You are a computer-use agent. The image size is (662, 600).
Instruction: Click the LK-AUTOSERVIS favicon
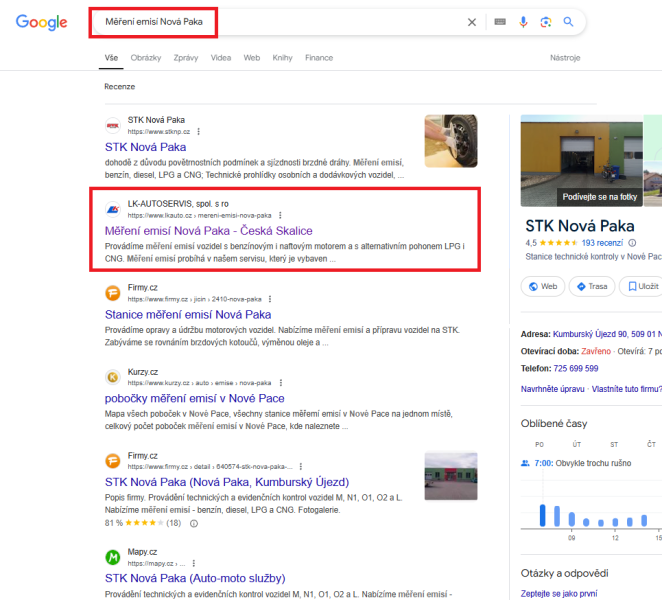[x=113, y=209]
